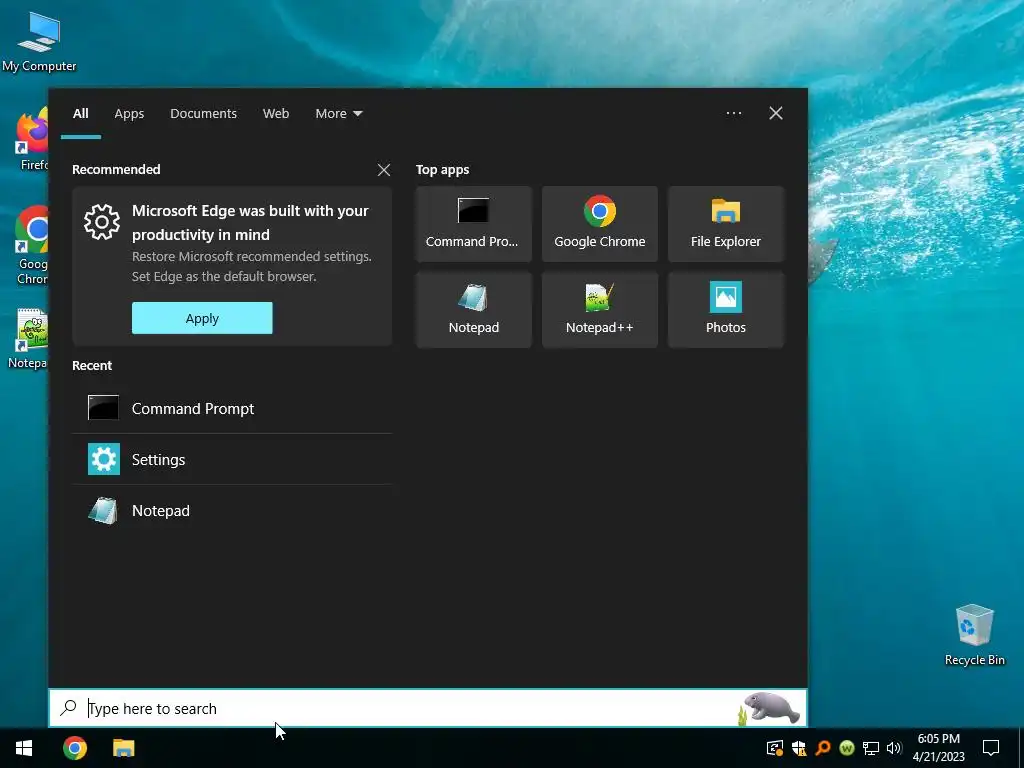Open Notepad from Recent list
This screenshot has width=1024, height=768.
[232, 510]
